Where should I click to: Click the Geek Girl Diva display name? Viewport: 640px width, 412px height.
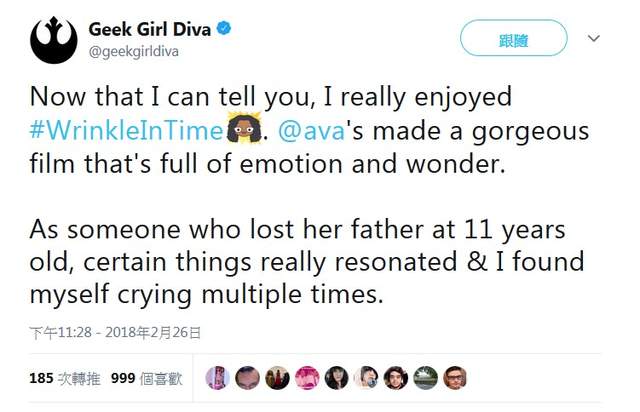tap(150, 29)
